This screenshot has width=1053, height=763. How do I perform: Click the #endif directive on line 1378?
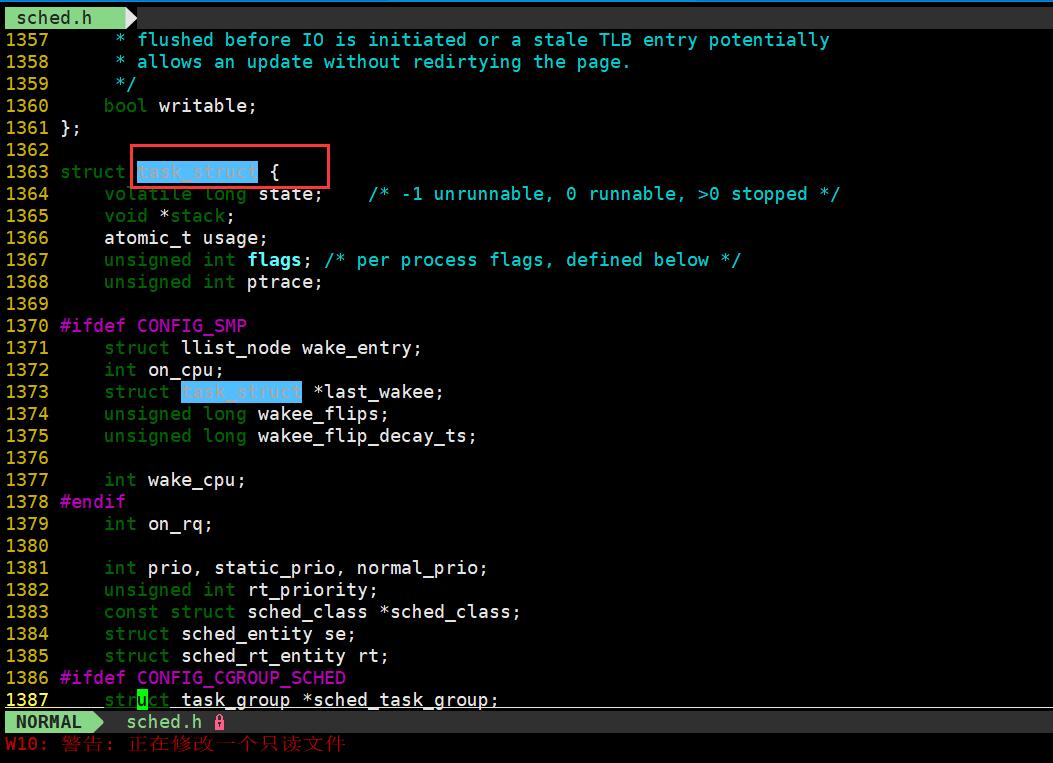click(93, 501)
